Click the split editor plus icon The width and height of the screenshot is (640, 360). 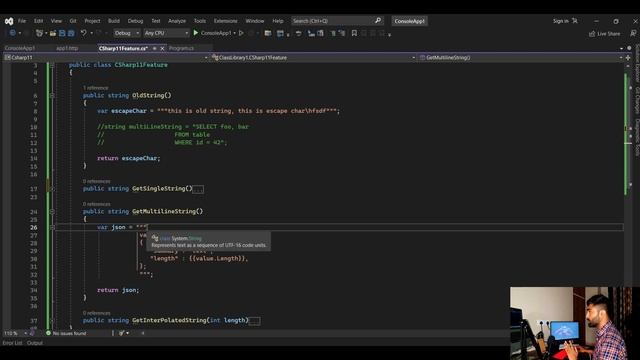tap(628, 58)
